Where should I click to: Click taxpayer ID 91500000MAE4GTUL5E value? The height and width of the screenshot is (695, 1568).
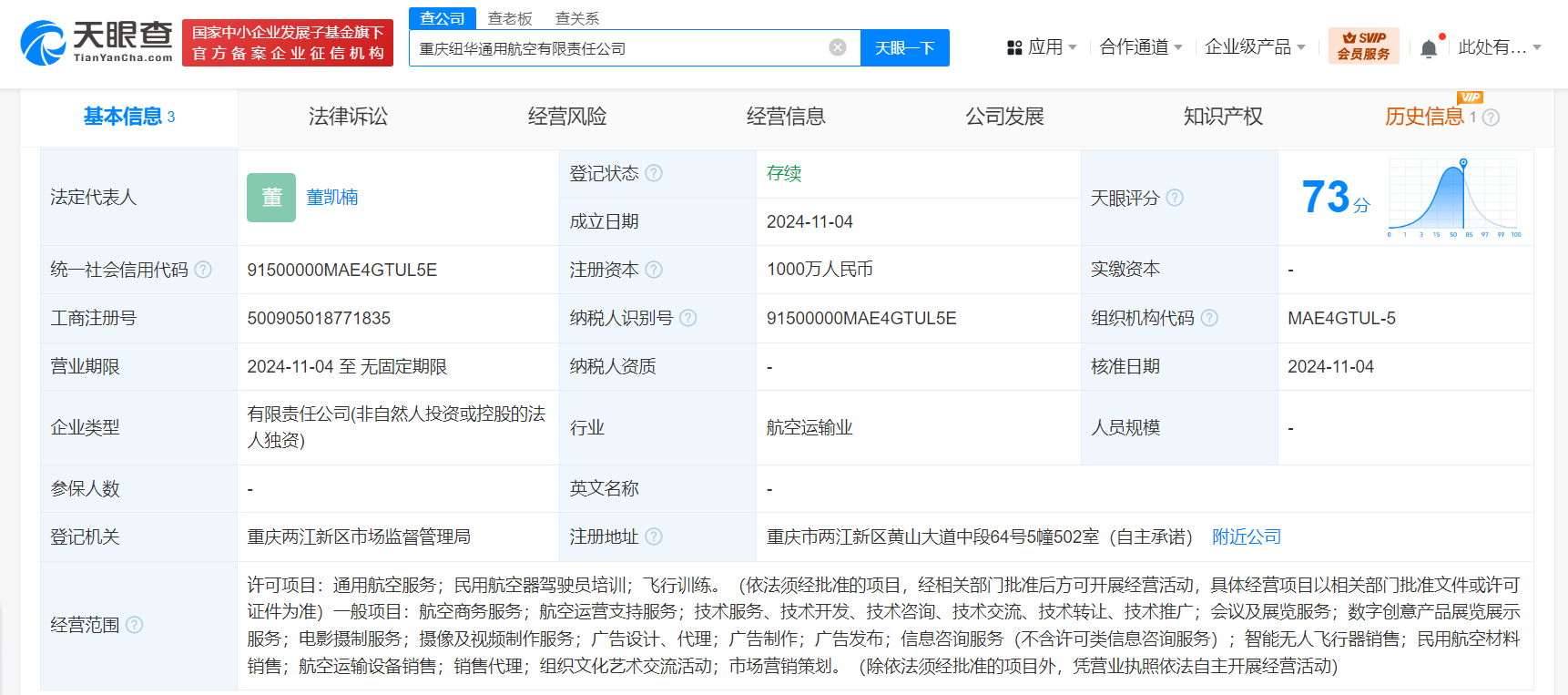(x=861, y=318)
